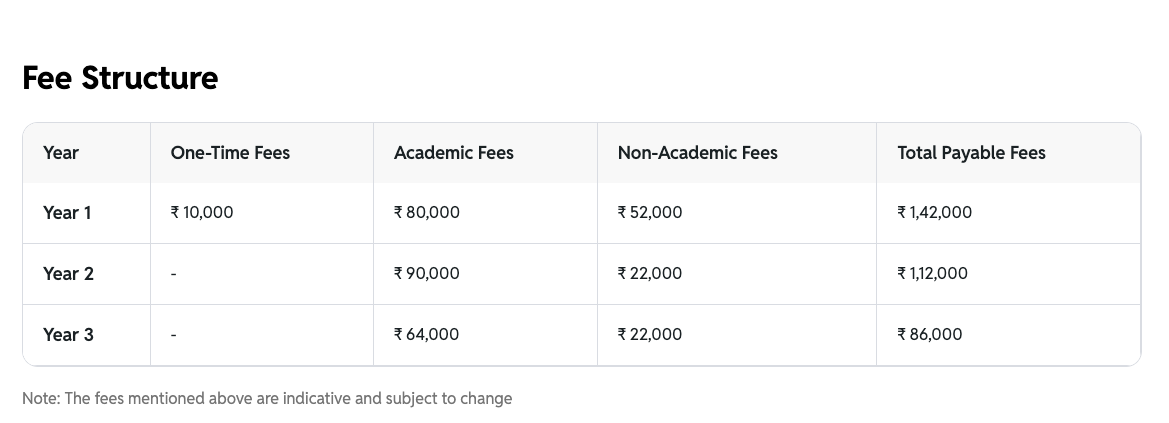Click the Fee Structure heading

pyautogui.click(x=120, y=78)
